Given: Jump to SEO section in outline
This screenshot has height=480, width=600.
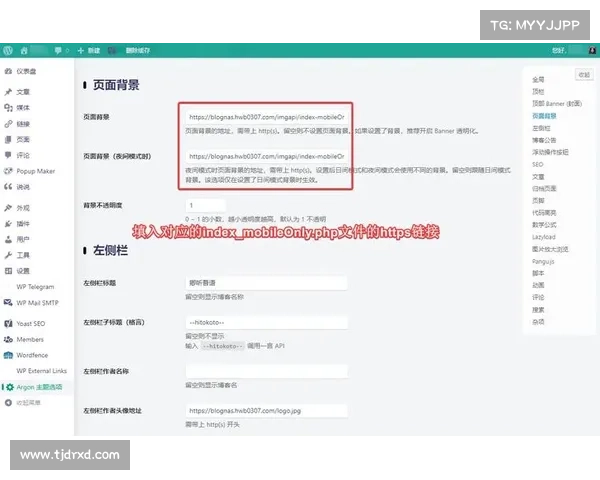Looking at the screenshot, I should 538,164.
